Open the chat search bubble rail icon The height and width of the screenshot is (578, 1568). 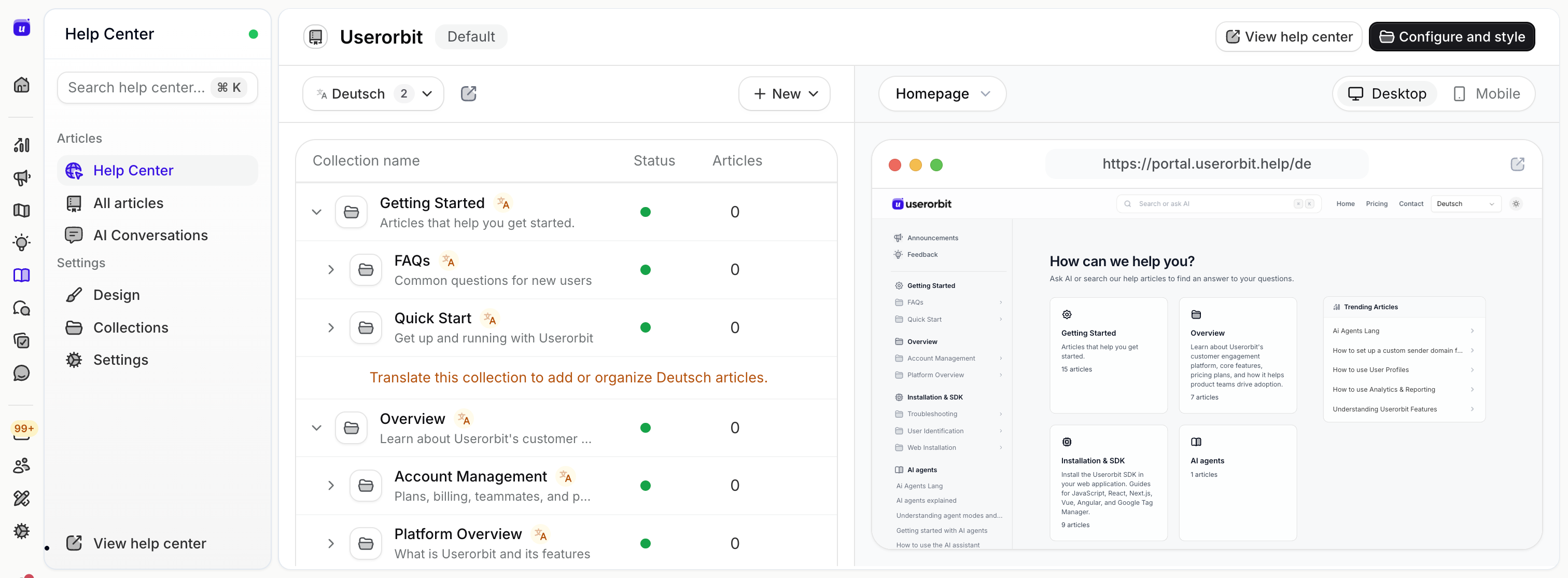[22, 308]
